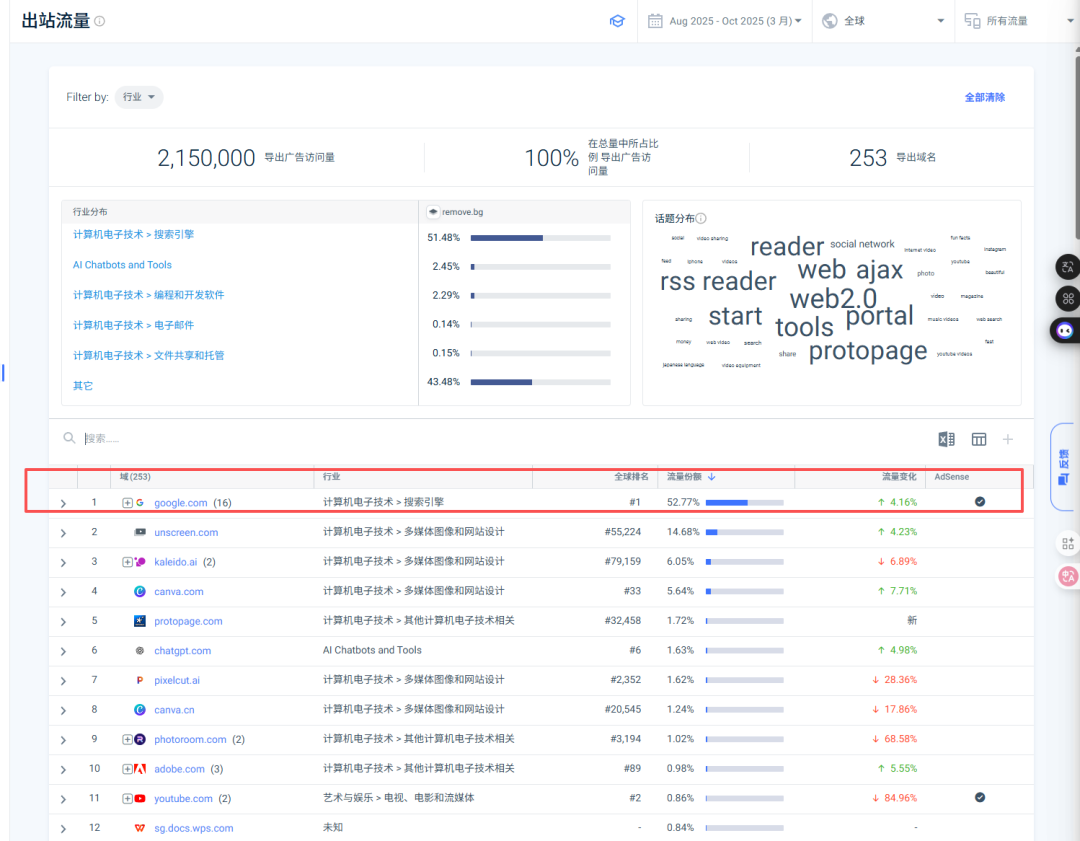Click the remove.bg icon in chart header

(433, 211)
